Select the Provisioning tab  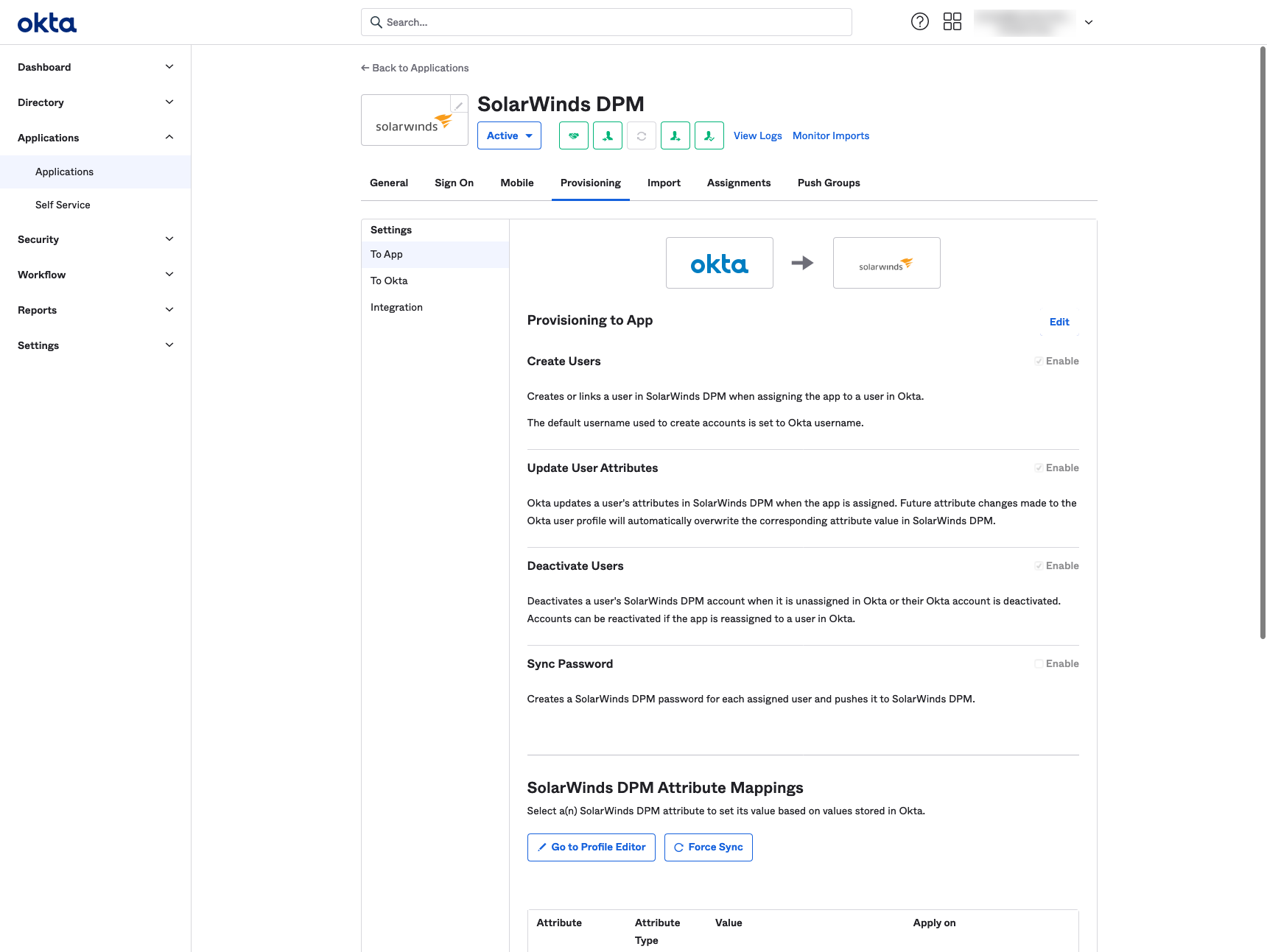click(591, 183)
